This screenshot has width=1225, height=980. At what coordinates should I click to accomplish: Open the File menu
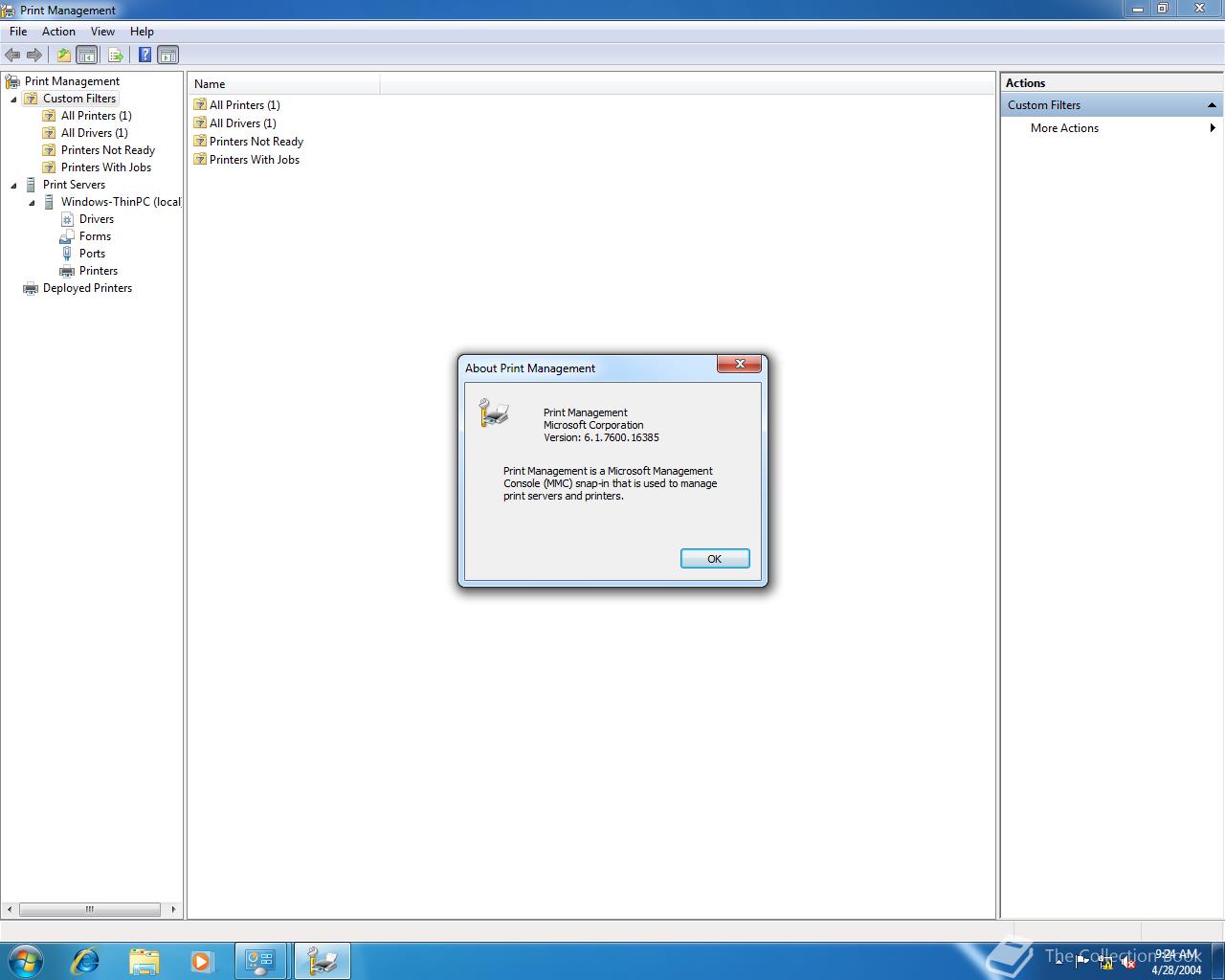pos(18,32)
